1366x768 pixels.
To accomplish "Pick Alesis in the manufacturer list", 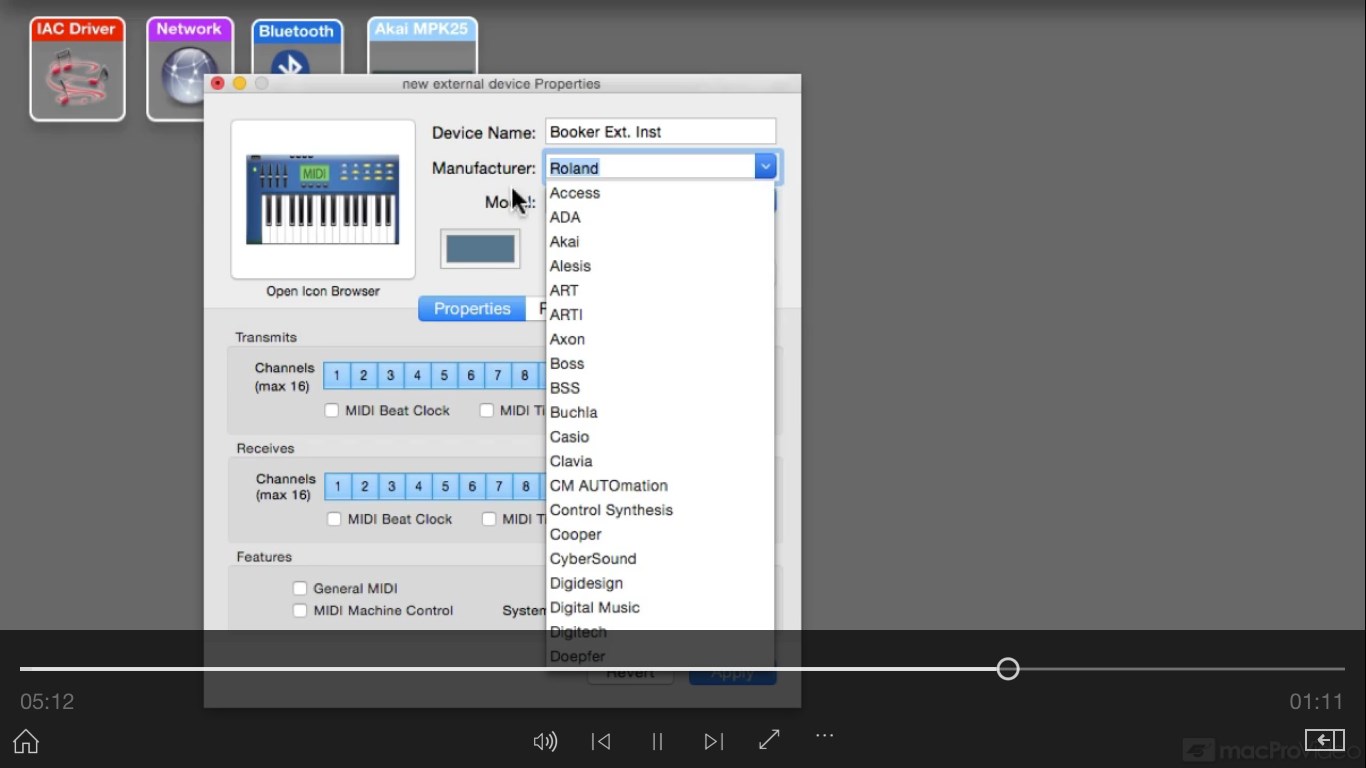I will [x=660, y=266].
